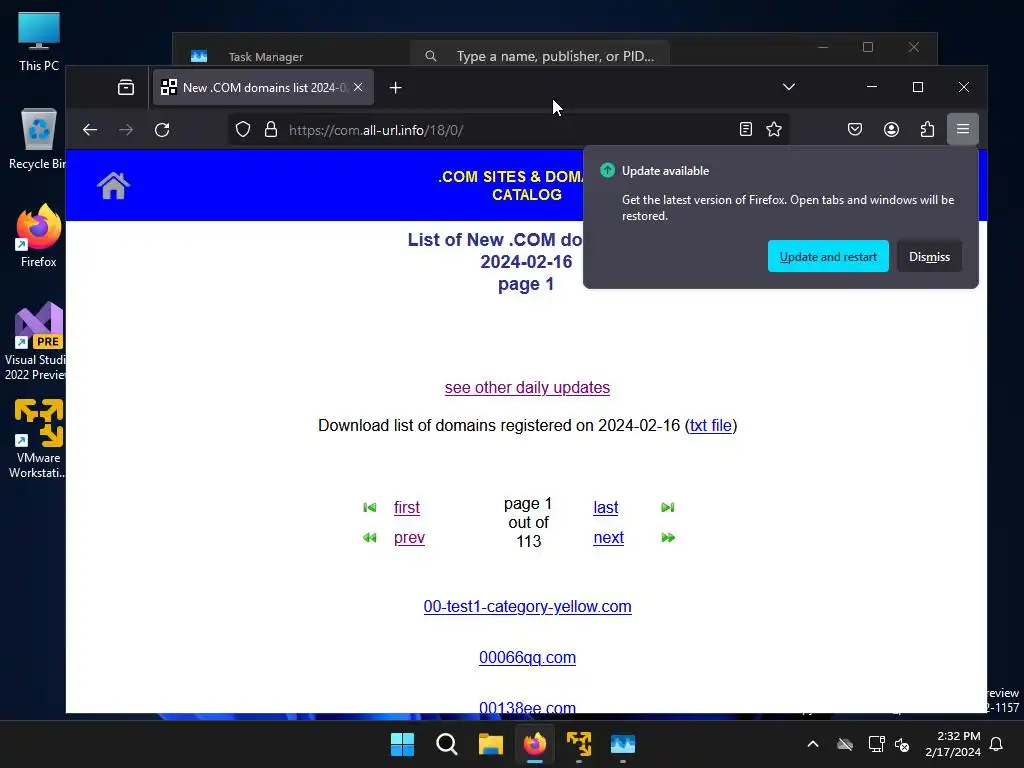Image resolution: width=1024 pixels, height=768 pixels.
Task: Click the green previous-page double arrow icon
Action: [x=370, y=537]
